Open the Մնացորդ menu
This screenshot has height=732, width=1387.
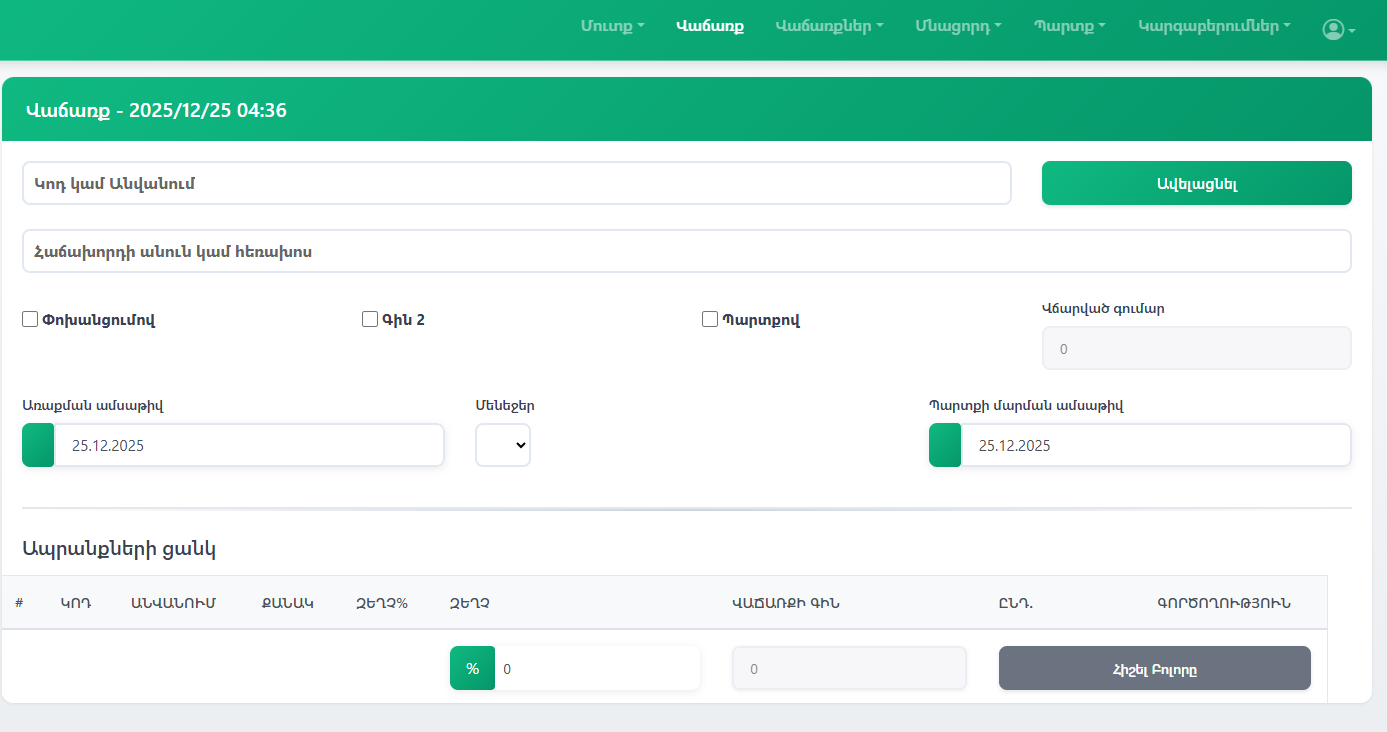coord(958,27)
